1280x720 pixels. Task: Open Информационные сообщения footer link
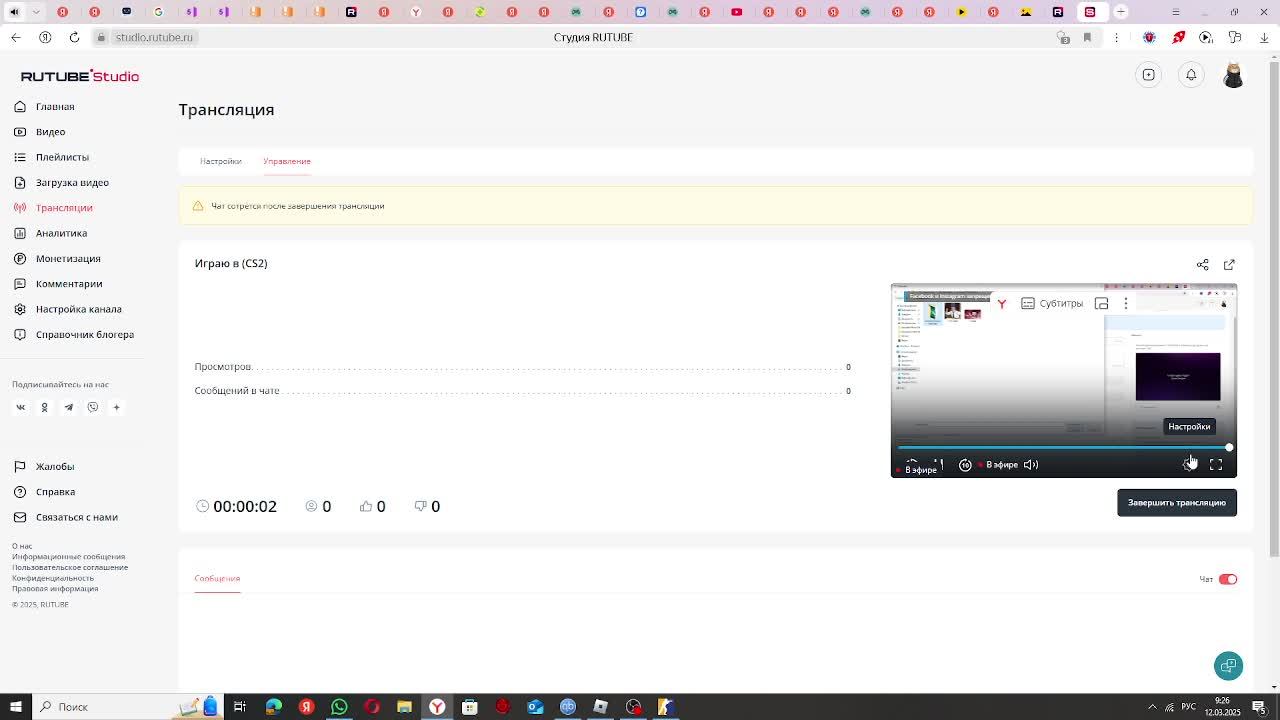point(68,557)
